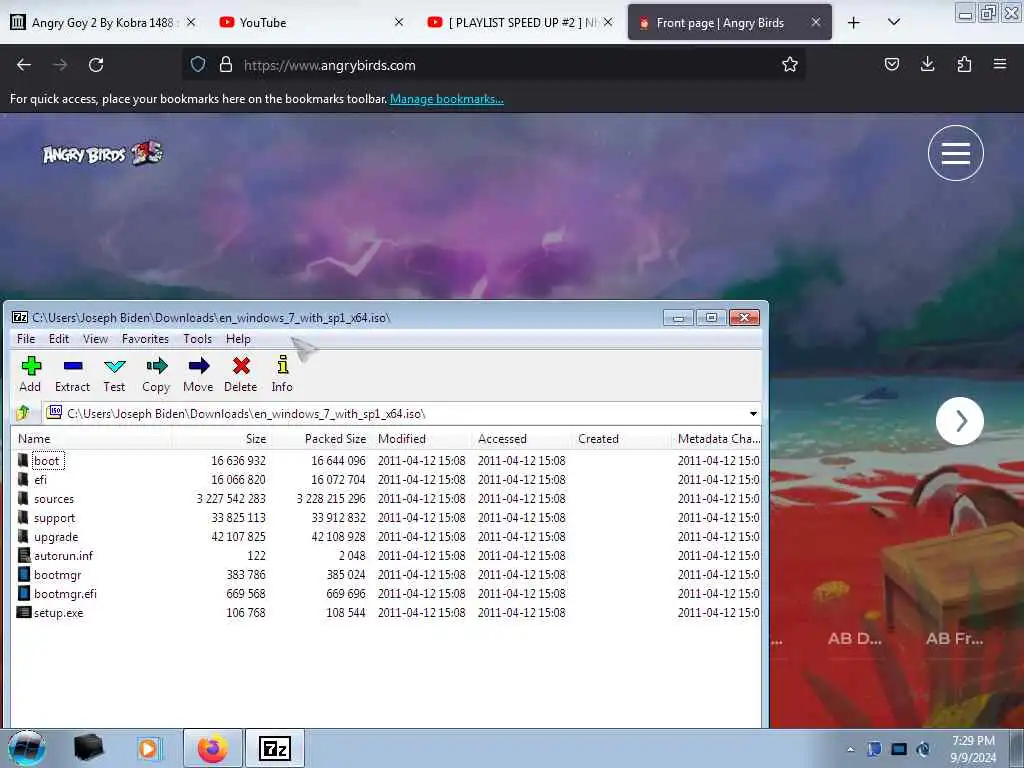Image resolution: width=1024 pixels, height=768 pixels.
Task: Switch to the YouTube browser tab
Action: pos(310,22)
